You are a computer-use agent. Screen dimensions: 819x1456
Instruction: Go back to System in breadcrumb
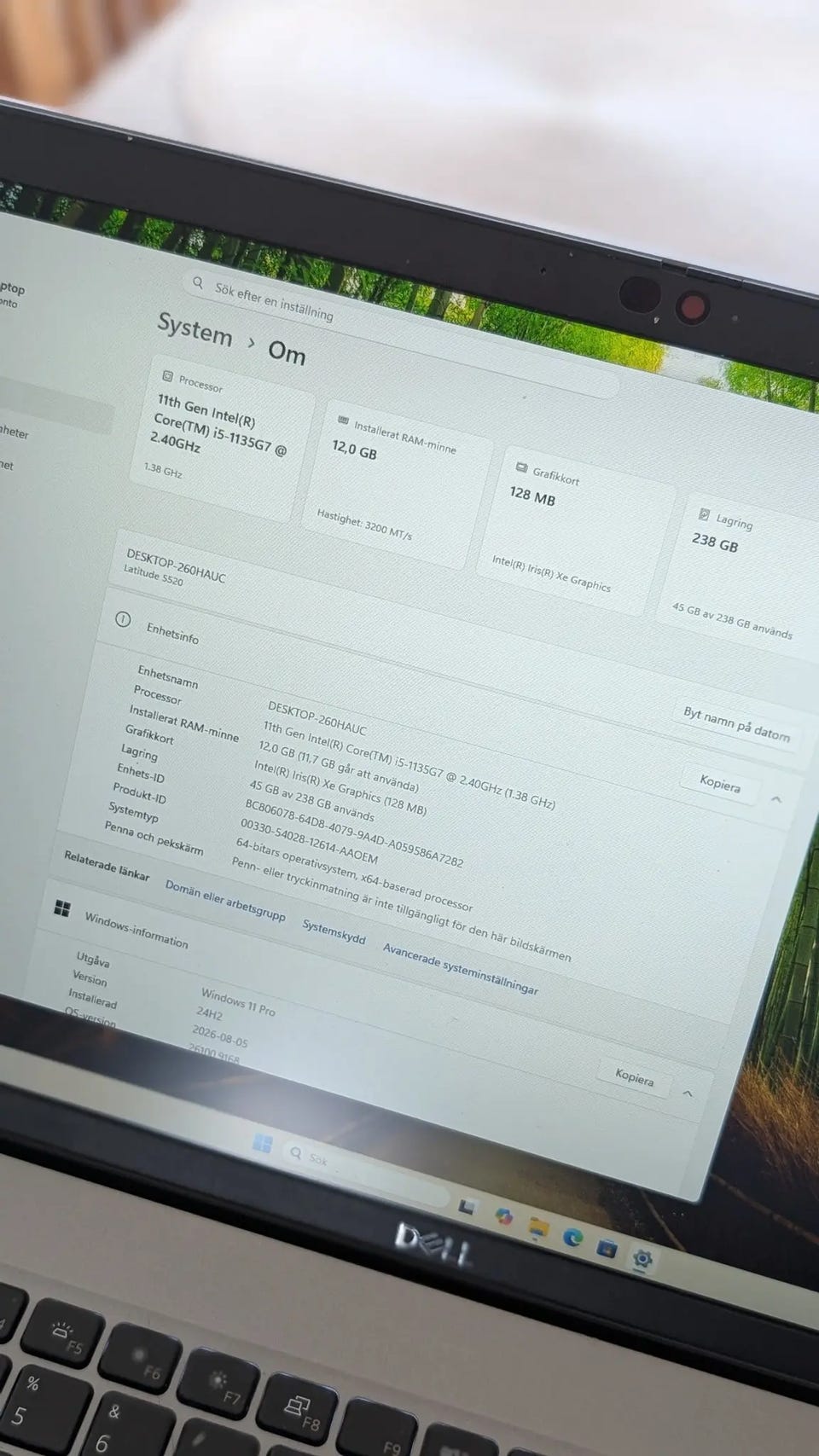tap(195, 329)
